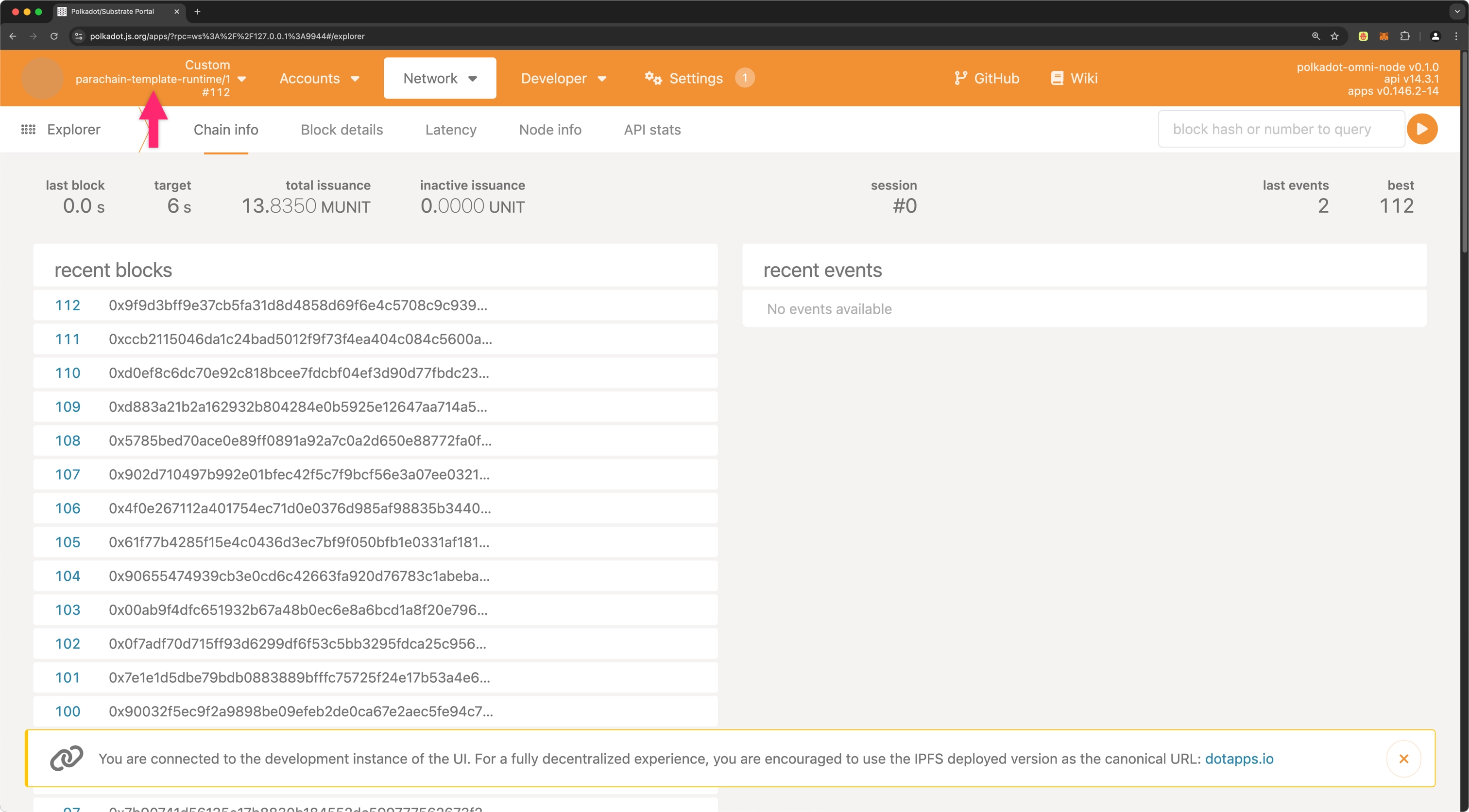
Task: Open GitHub via the branch icon
Action: [960, 78]
